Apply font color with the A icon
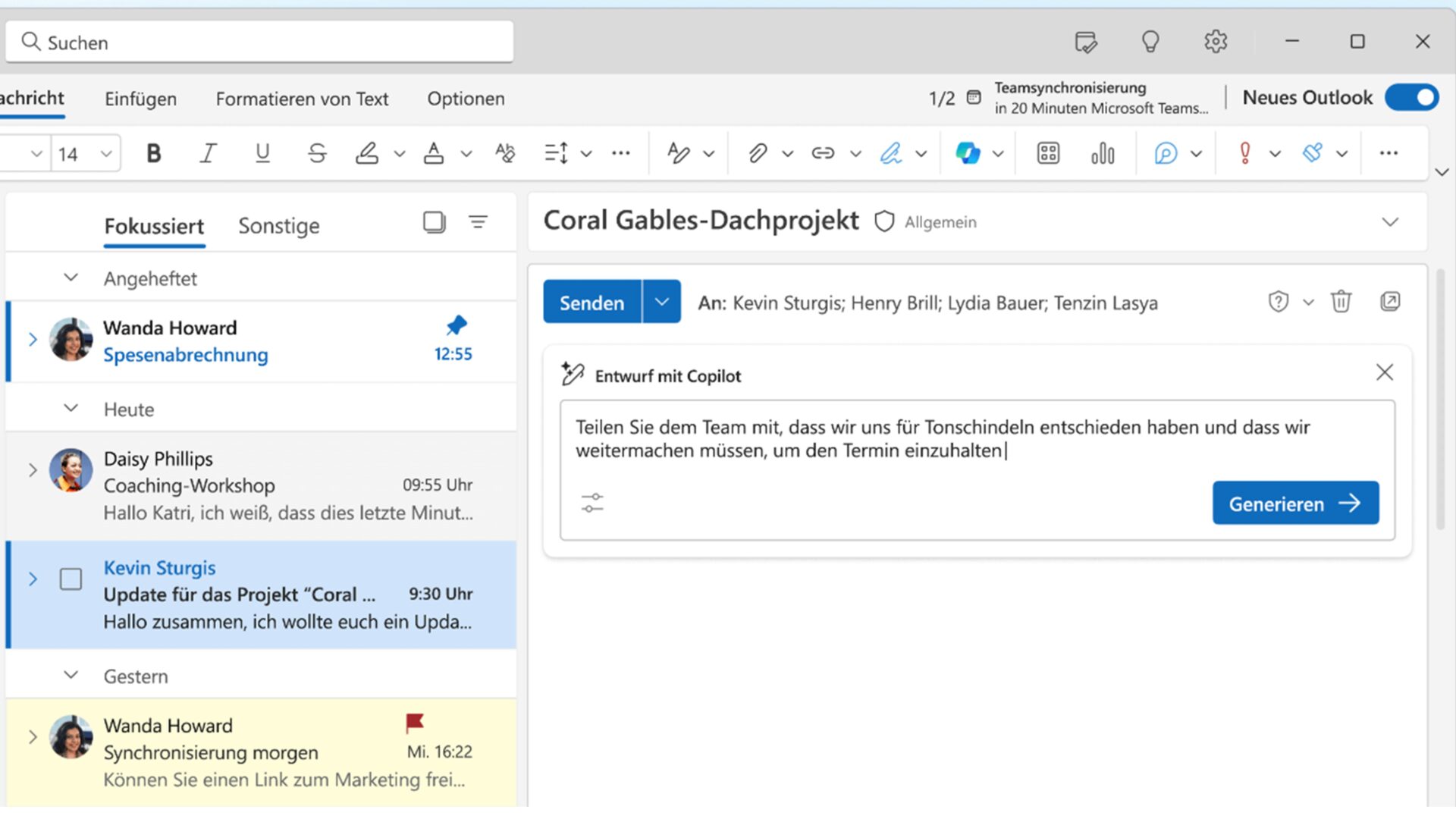 434,154
